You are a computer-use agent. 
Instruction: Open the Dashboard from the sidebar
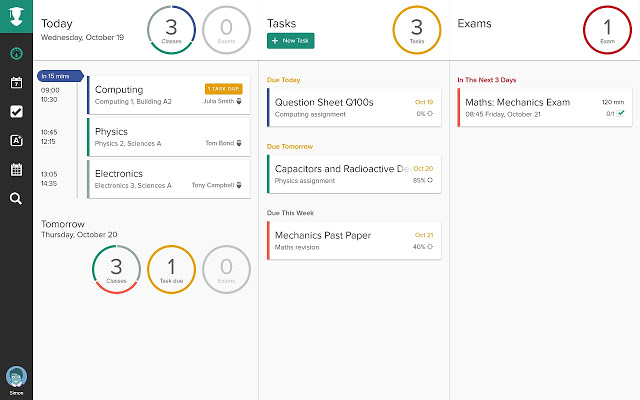coord(16,54)
